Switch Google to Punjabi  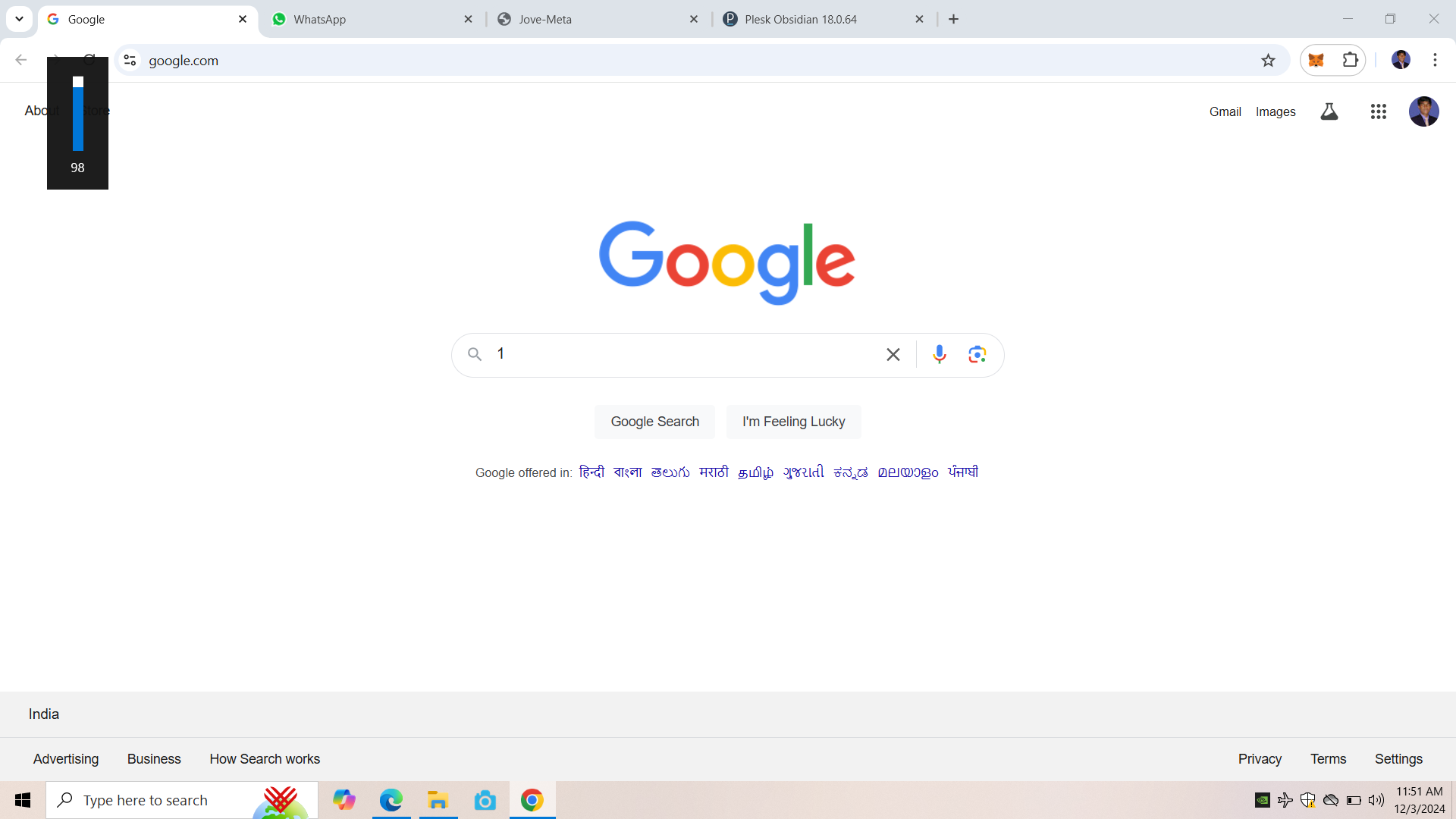point(963,472)
